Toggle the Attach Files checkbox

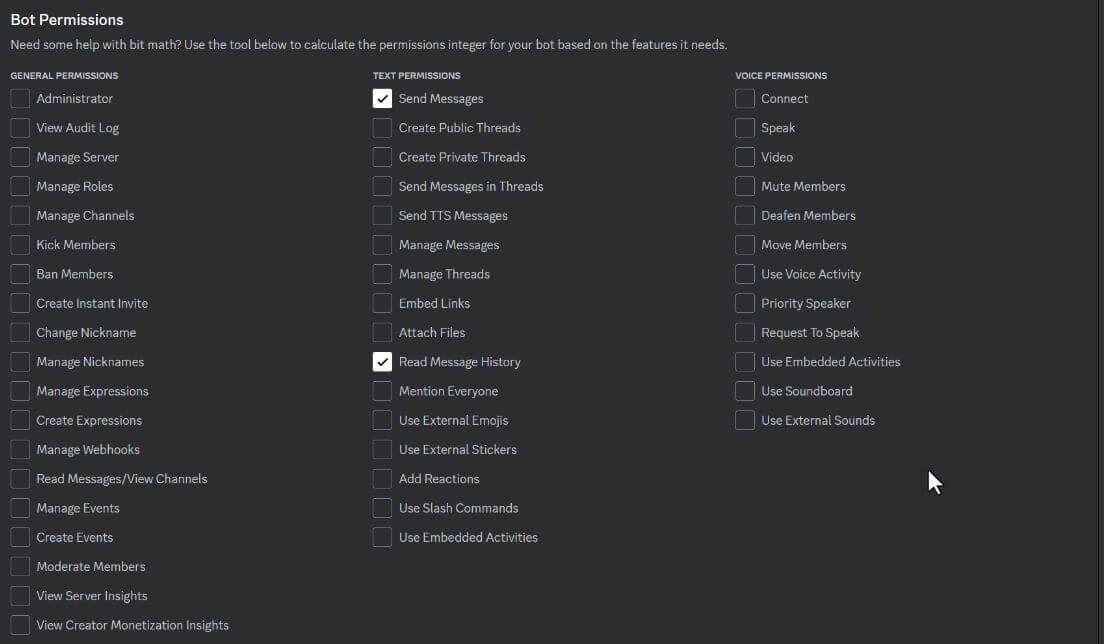pos(382,332)
